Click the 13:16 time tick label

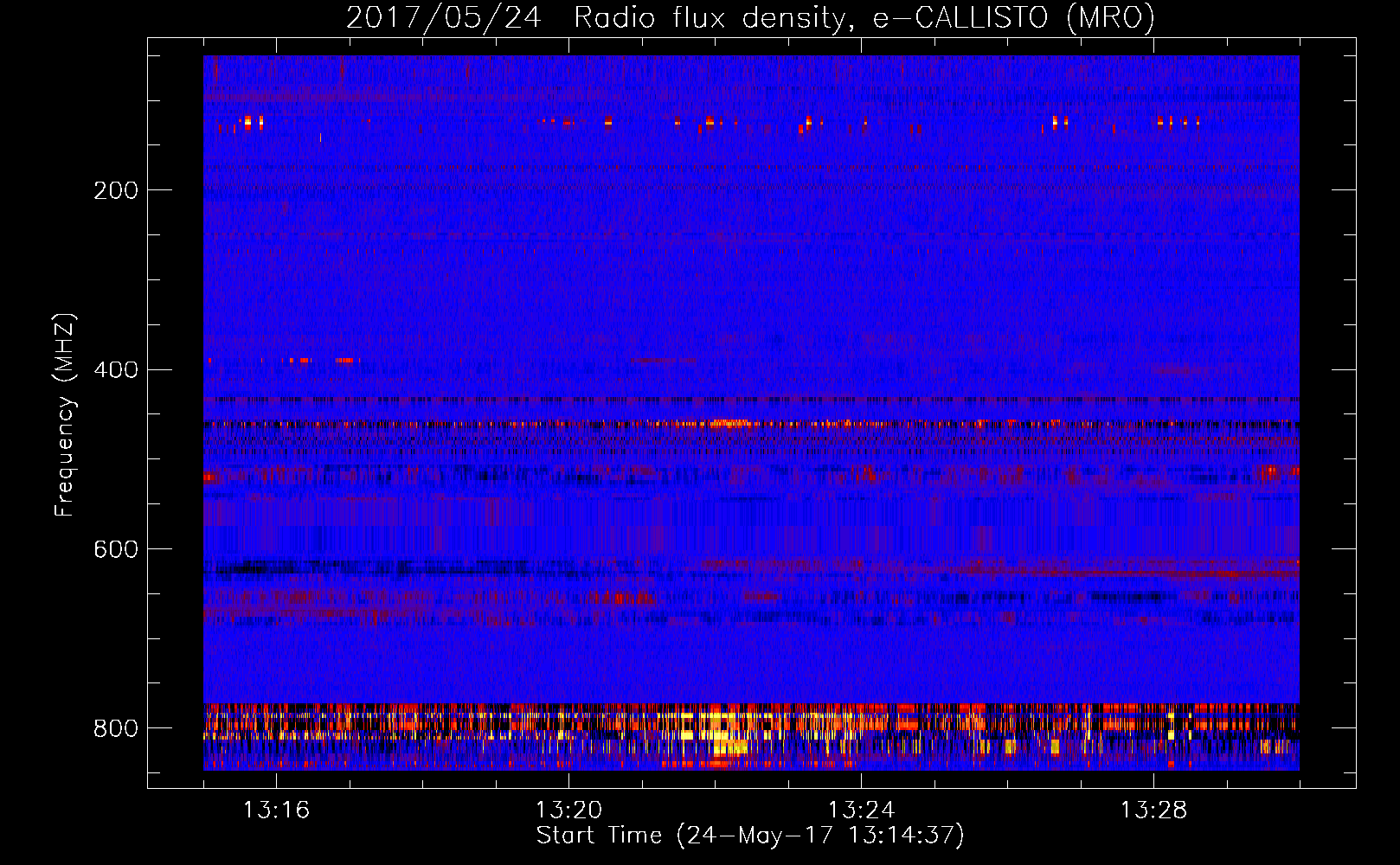click(276, 811)
